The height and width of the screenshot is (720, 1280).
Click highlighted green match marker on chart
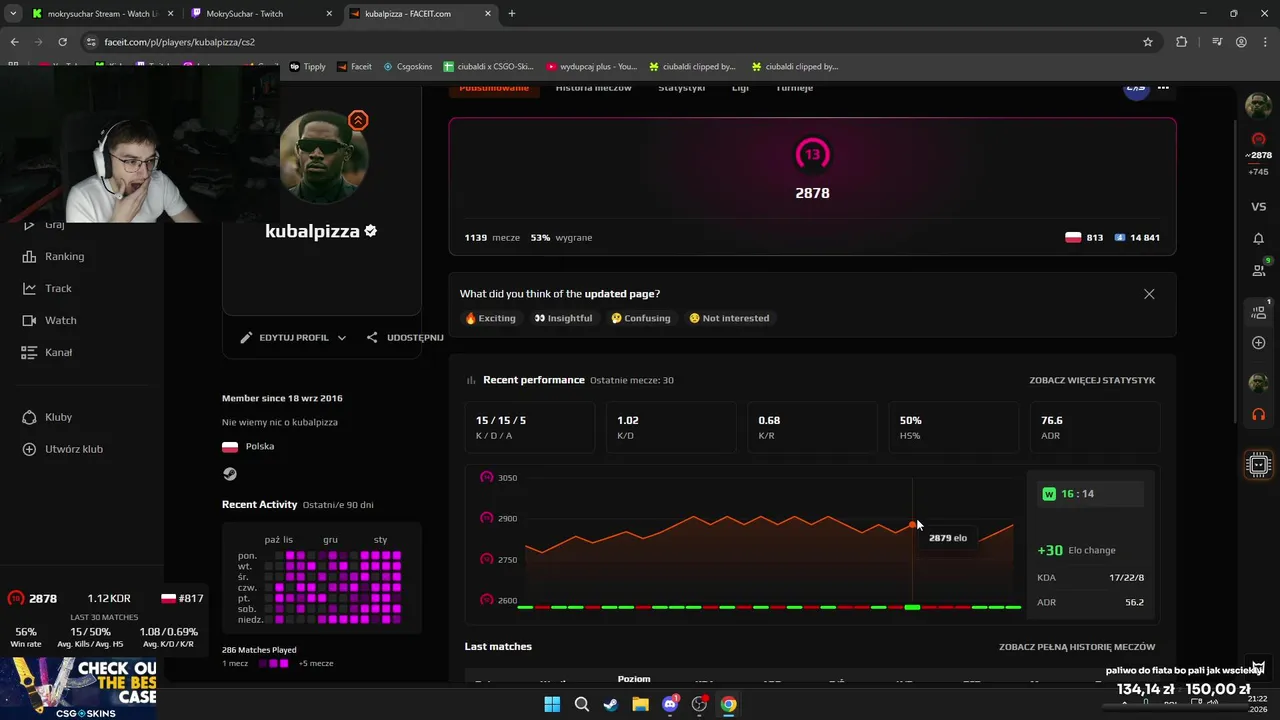coord(912,607)
